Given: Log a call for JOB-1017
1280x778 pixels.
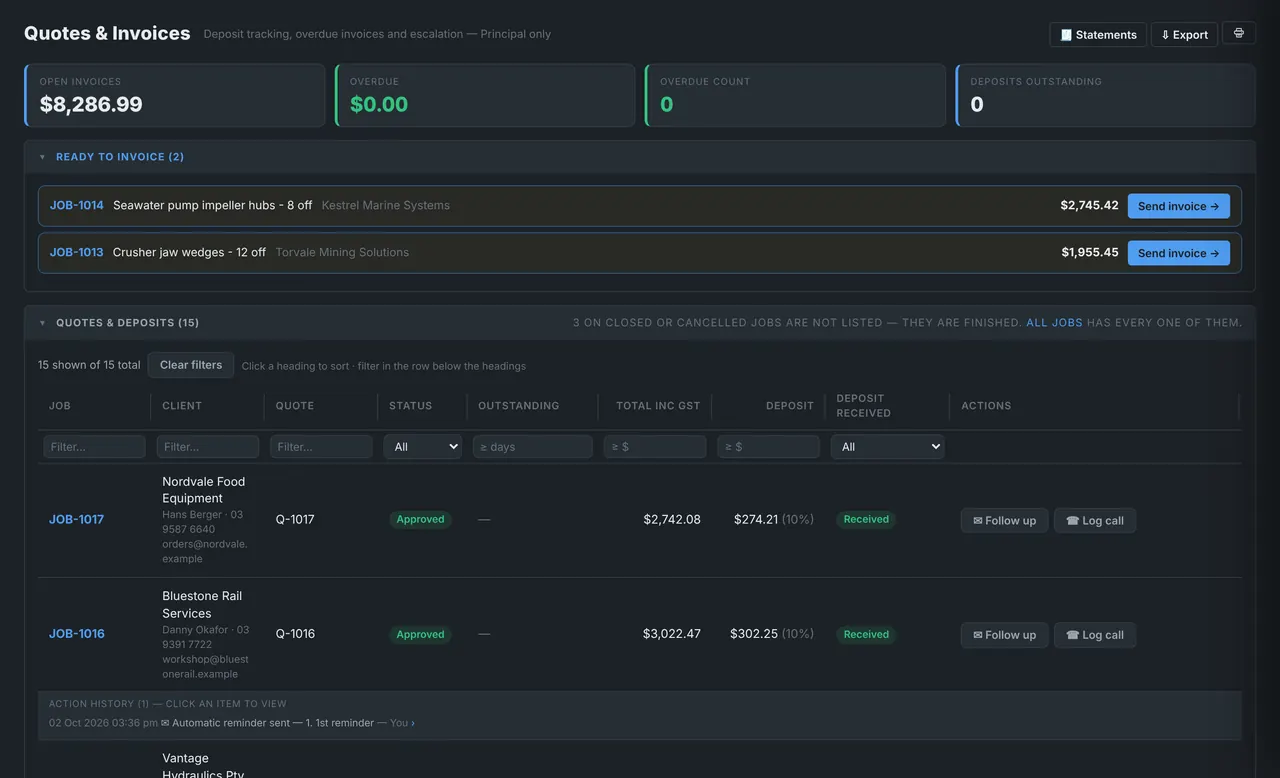Looking at the screenshot, I should 1095,521.
